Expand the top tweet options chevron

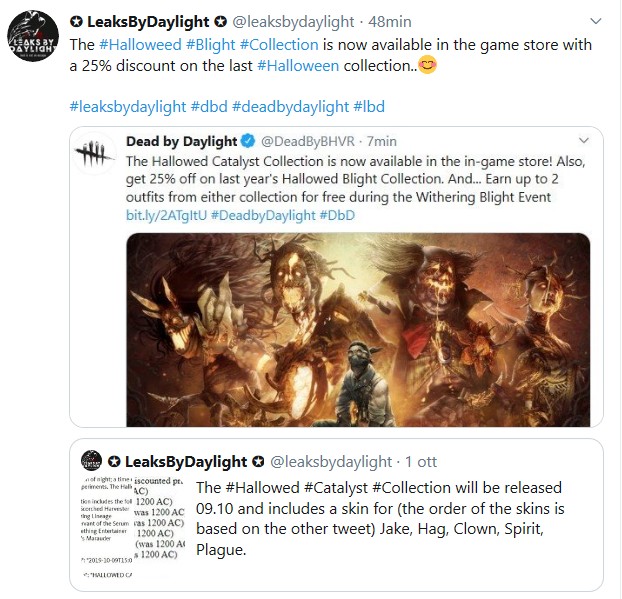pos(596,21)
